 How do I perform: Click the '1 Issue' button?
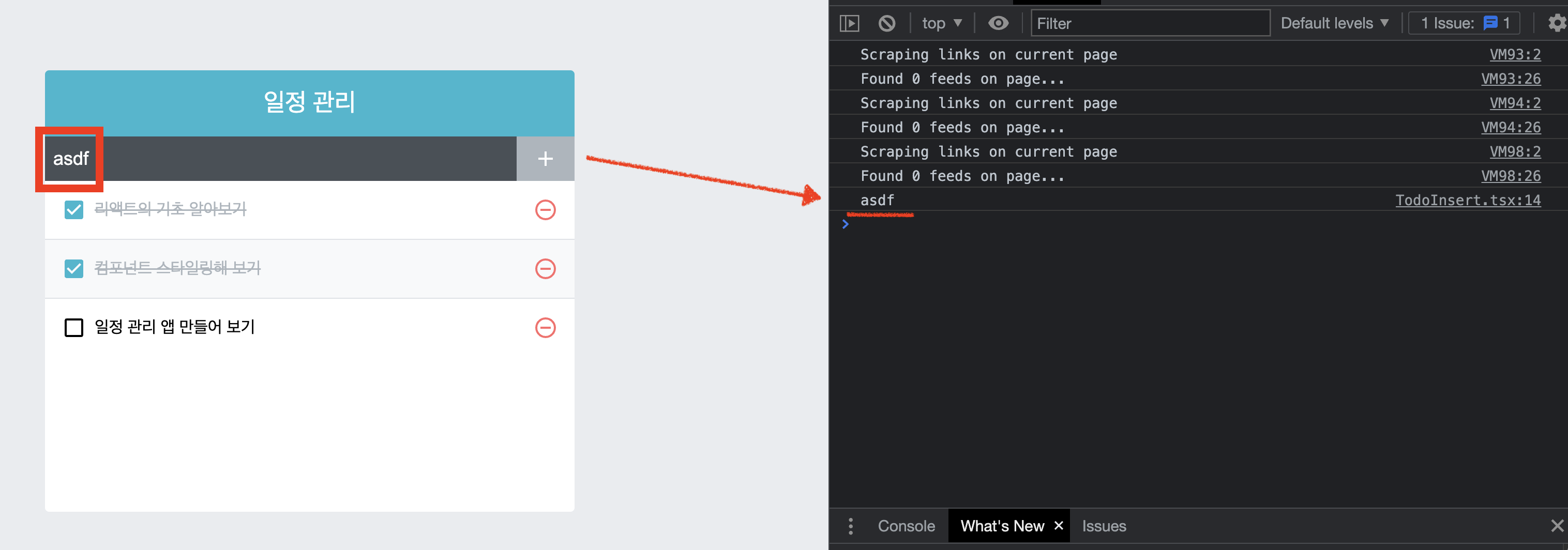(1464, 23)
